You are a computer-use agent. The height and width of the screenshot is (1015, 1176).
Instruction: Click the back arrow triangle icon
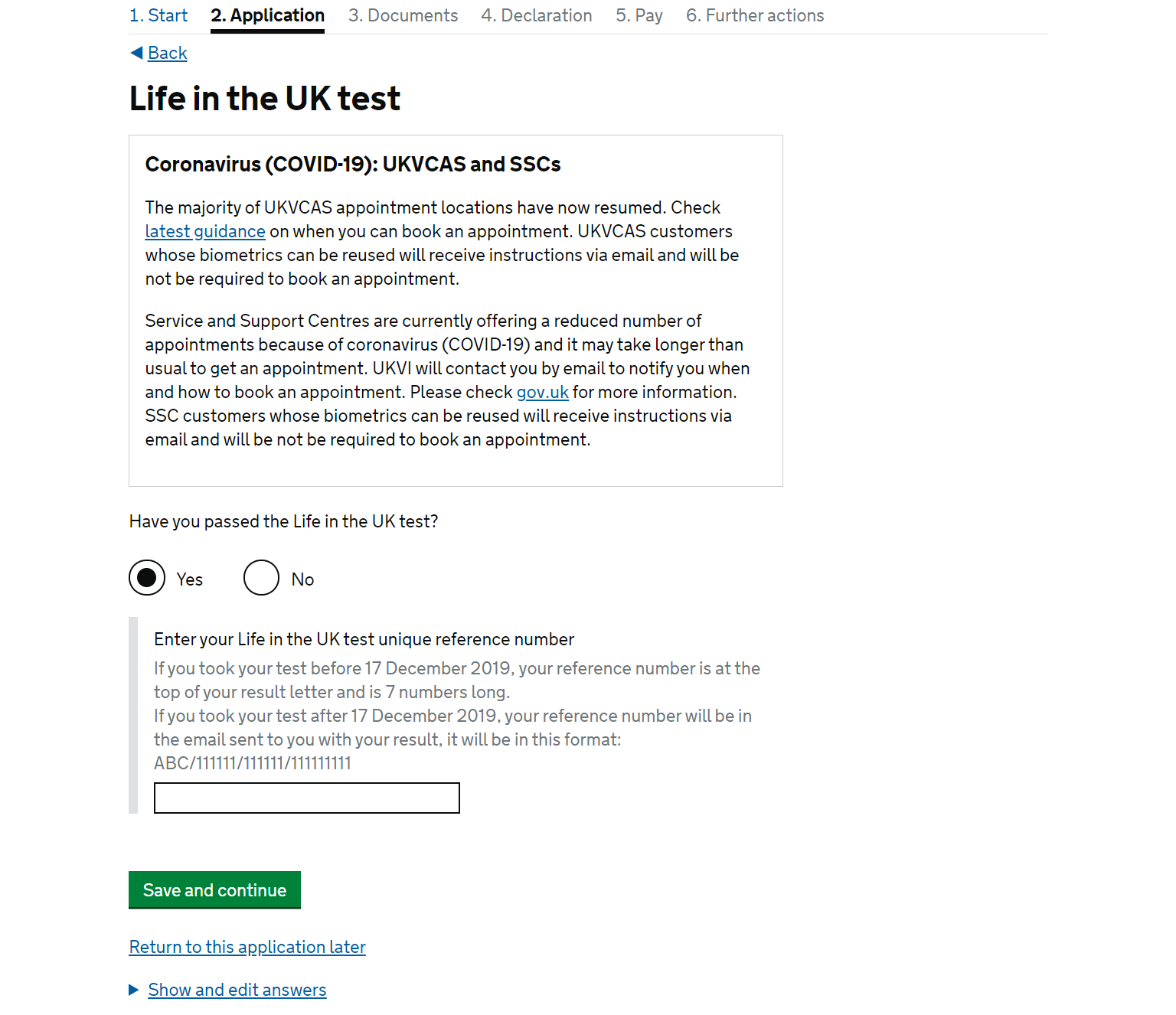[x=136, y=53]
